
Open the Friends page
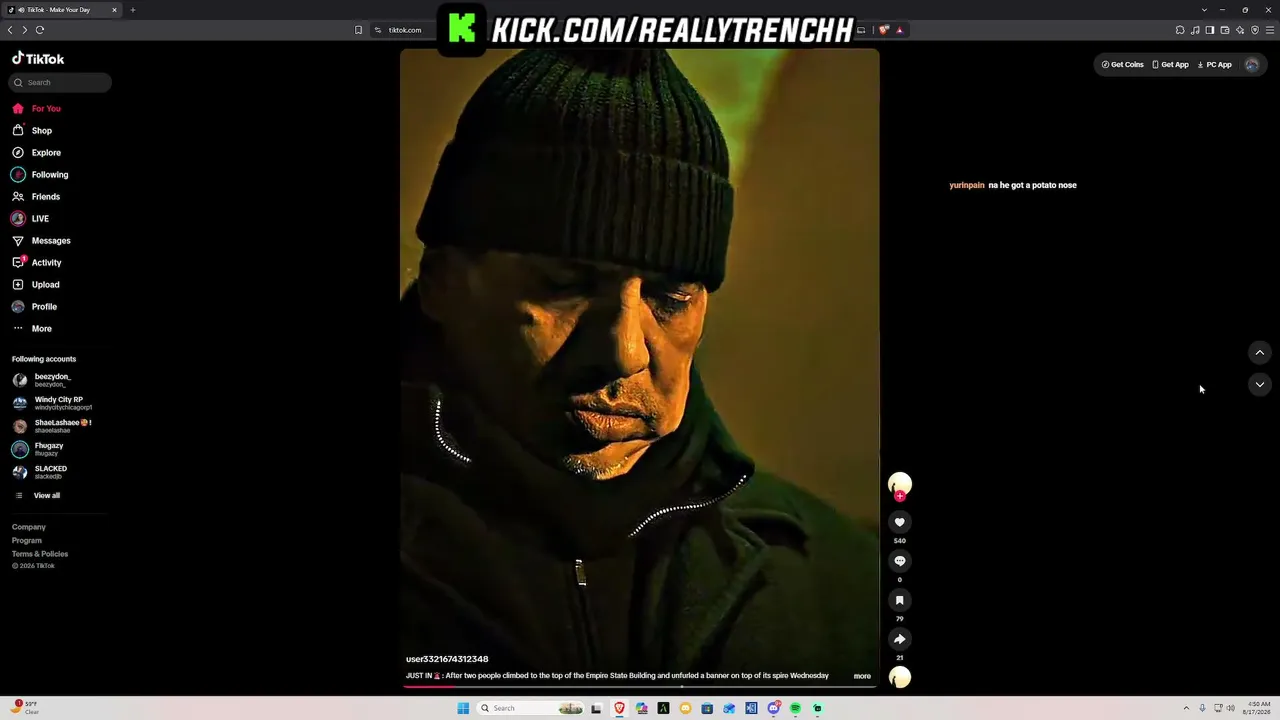[x=37, y=196]
